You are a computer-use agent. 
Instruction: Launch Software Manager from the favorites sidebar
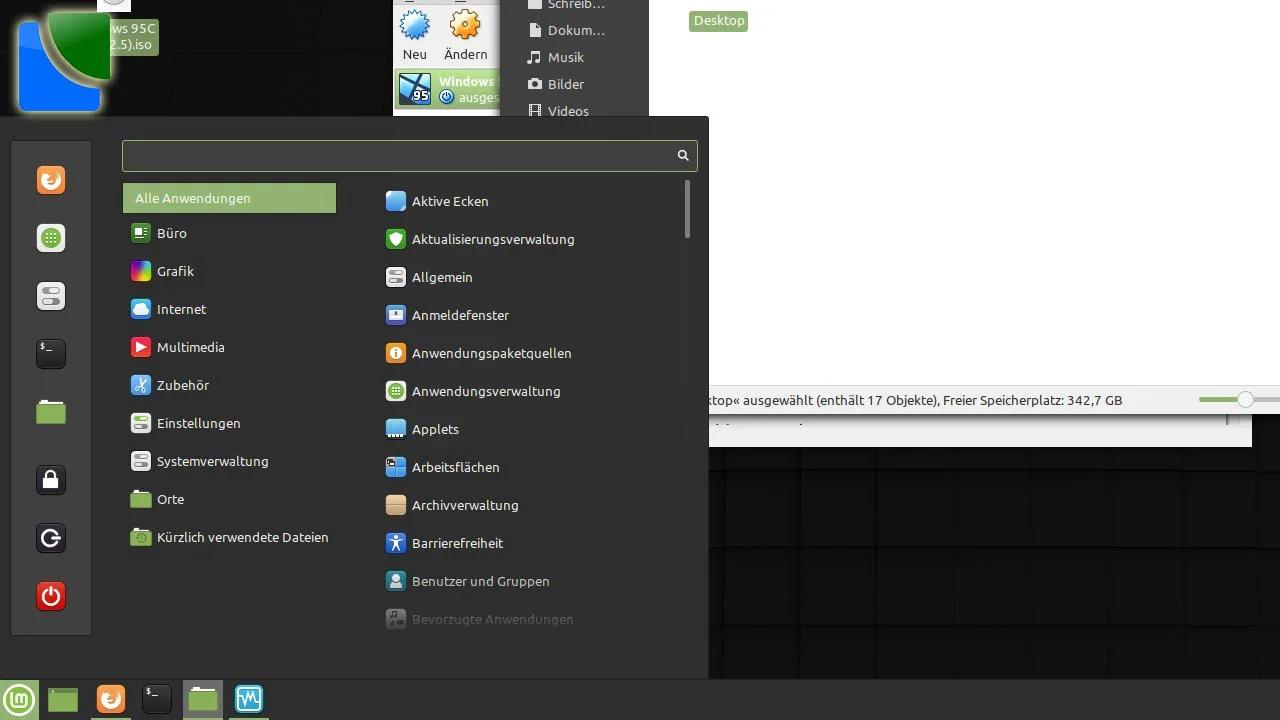point(51,238)
